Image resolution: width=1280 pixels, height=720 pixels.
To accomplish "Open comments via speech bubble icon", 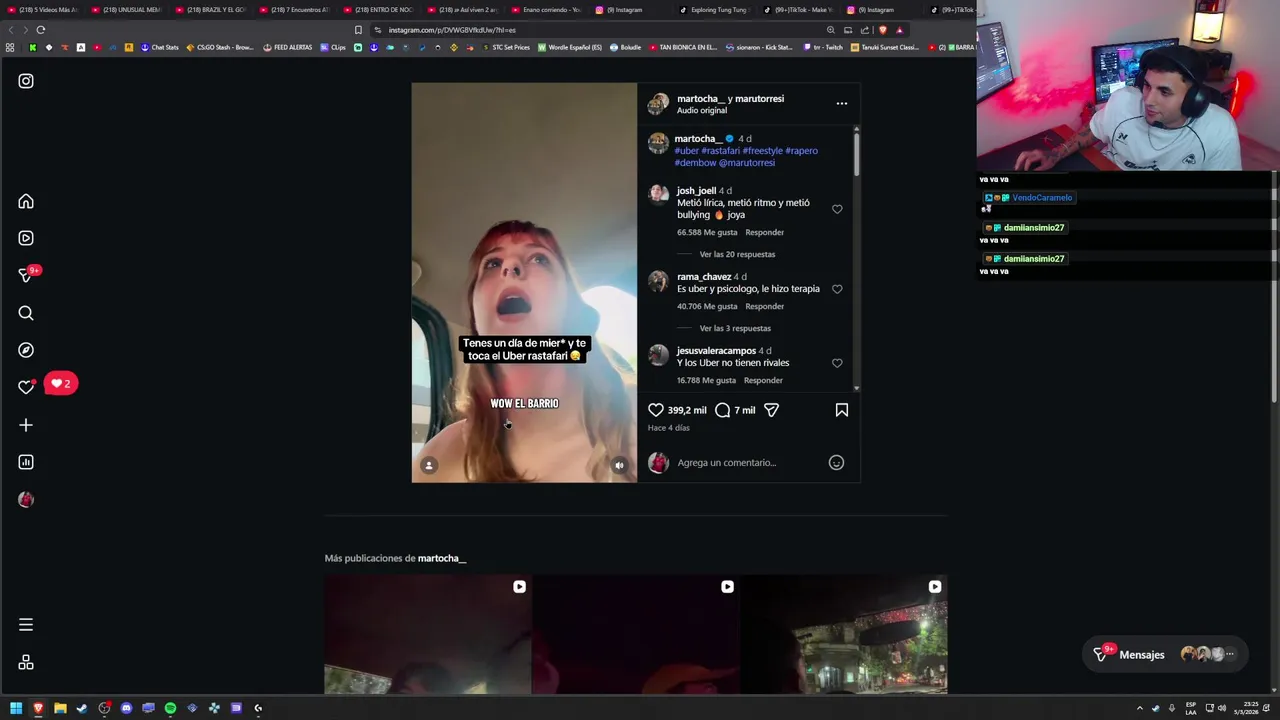I will [x=723, y=410].
